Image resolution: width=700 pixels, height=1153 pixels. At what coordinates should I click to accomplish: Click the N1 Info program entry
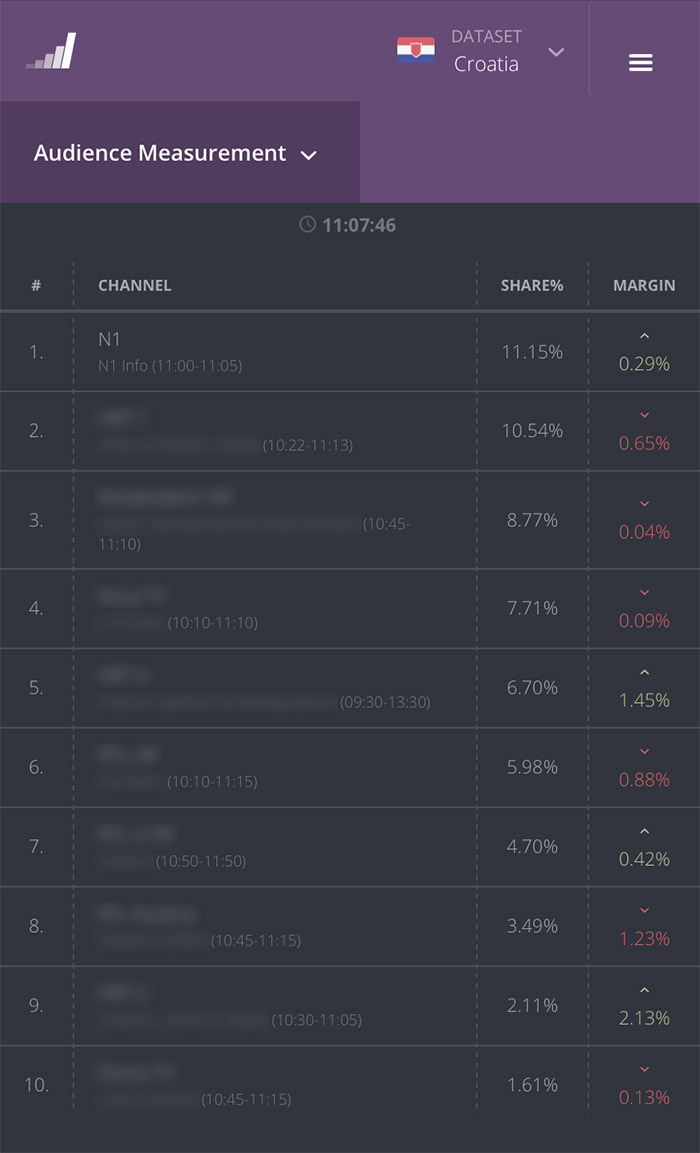click(x=170, y=366)
